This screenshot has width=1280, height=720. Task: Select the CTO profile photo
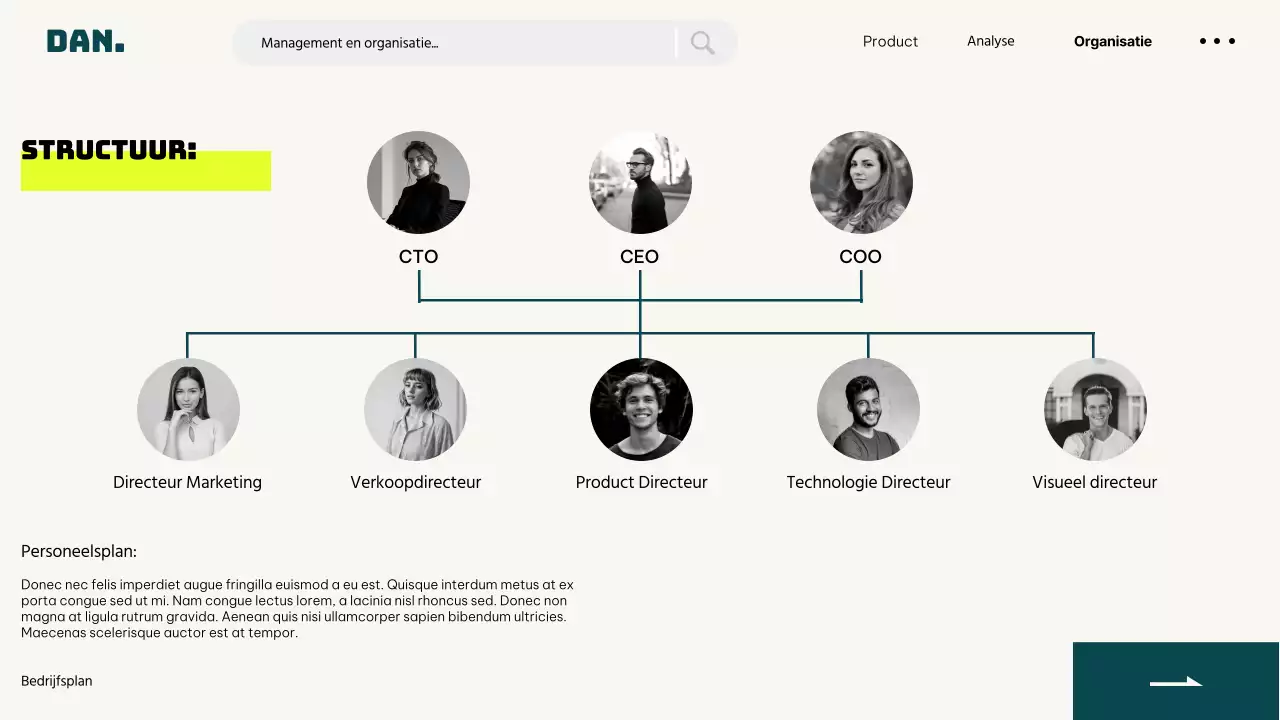[418, 182]
